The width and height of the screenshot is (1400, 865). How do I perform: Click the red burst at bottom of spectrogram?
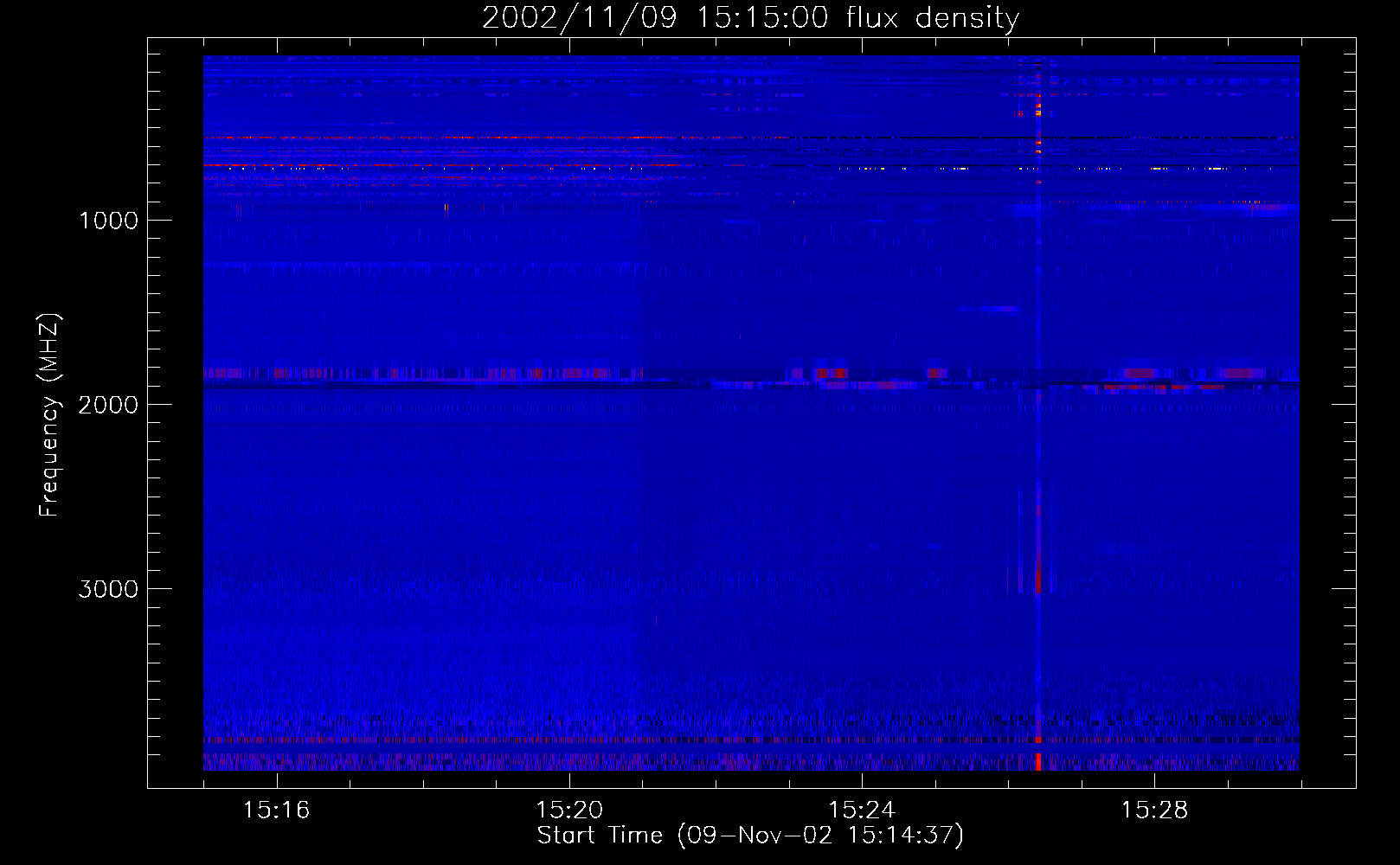[1038, 761]
